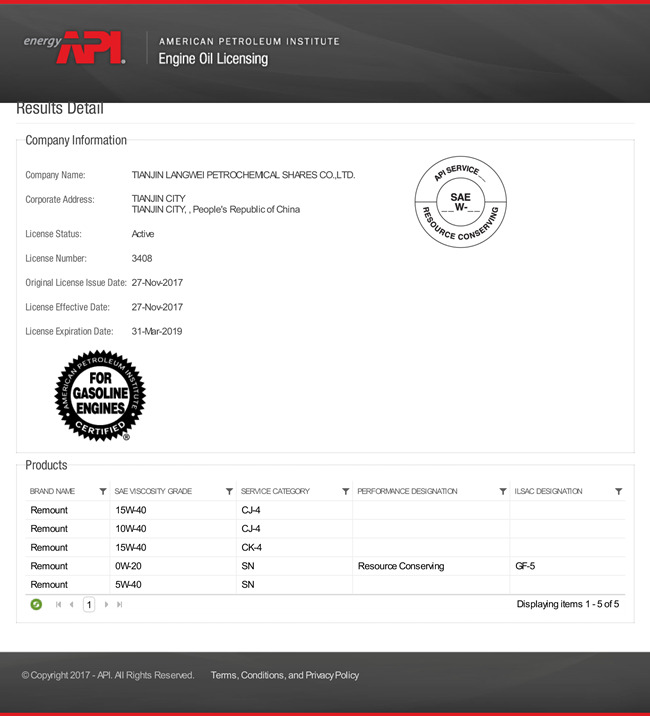Screen dimensions: 650x716
Task: Go to last page arrow in pager
Action: [x=120, y=604]
